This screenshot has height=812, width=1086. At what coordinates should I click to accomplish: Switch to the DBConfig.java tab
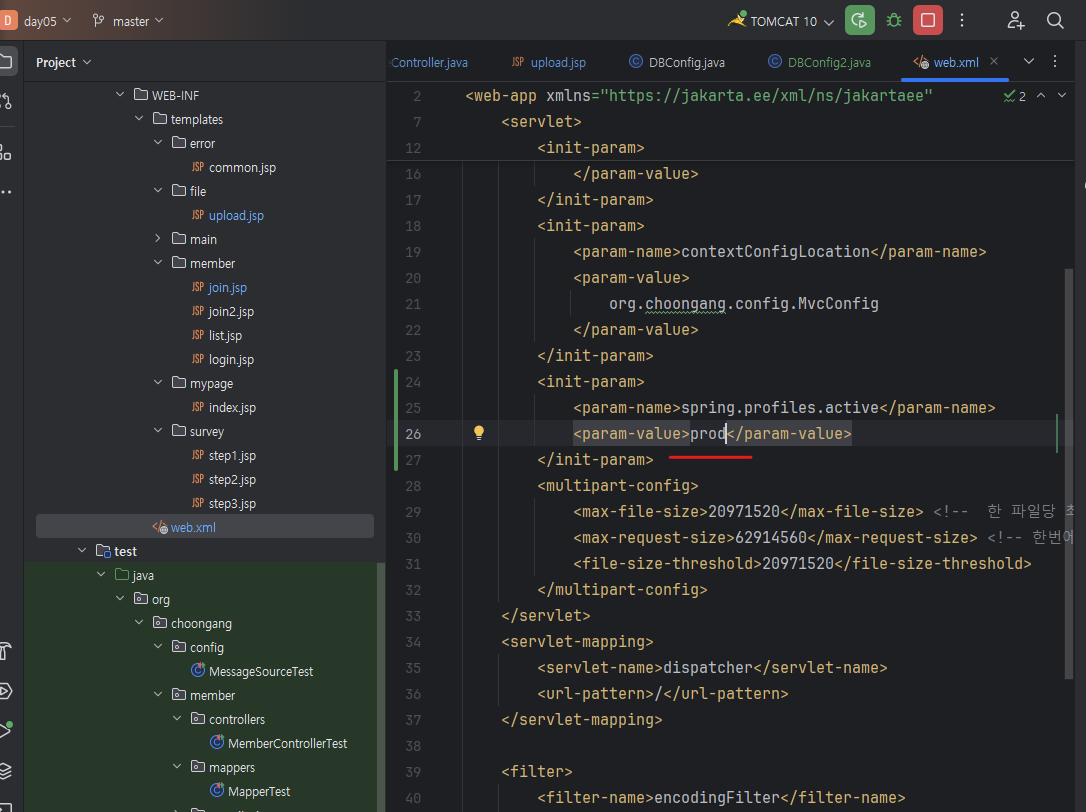tap(677, 62)
